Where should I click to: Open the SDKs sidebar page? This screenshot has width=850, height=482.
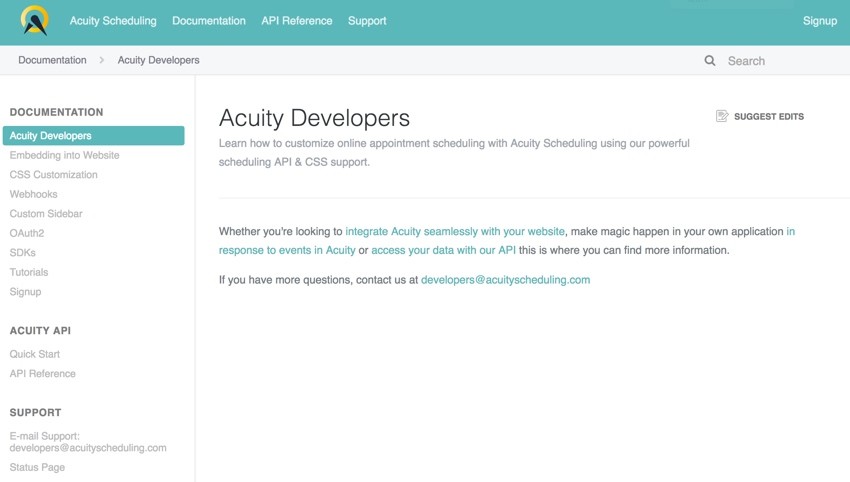tap(22, 253)
